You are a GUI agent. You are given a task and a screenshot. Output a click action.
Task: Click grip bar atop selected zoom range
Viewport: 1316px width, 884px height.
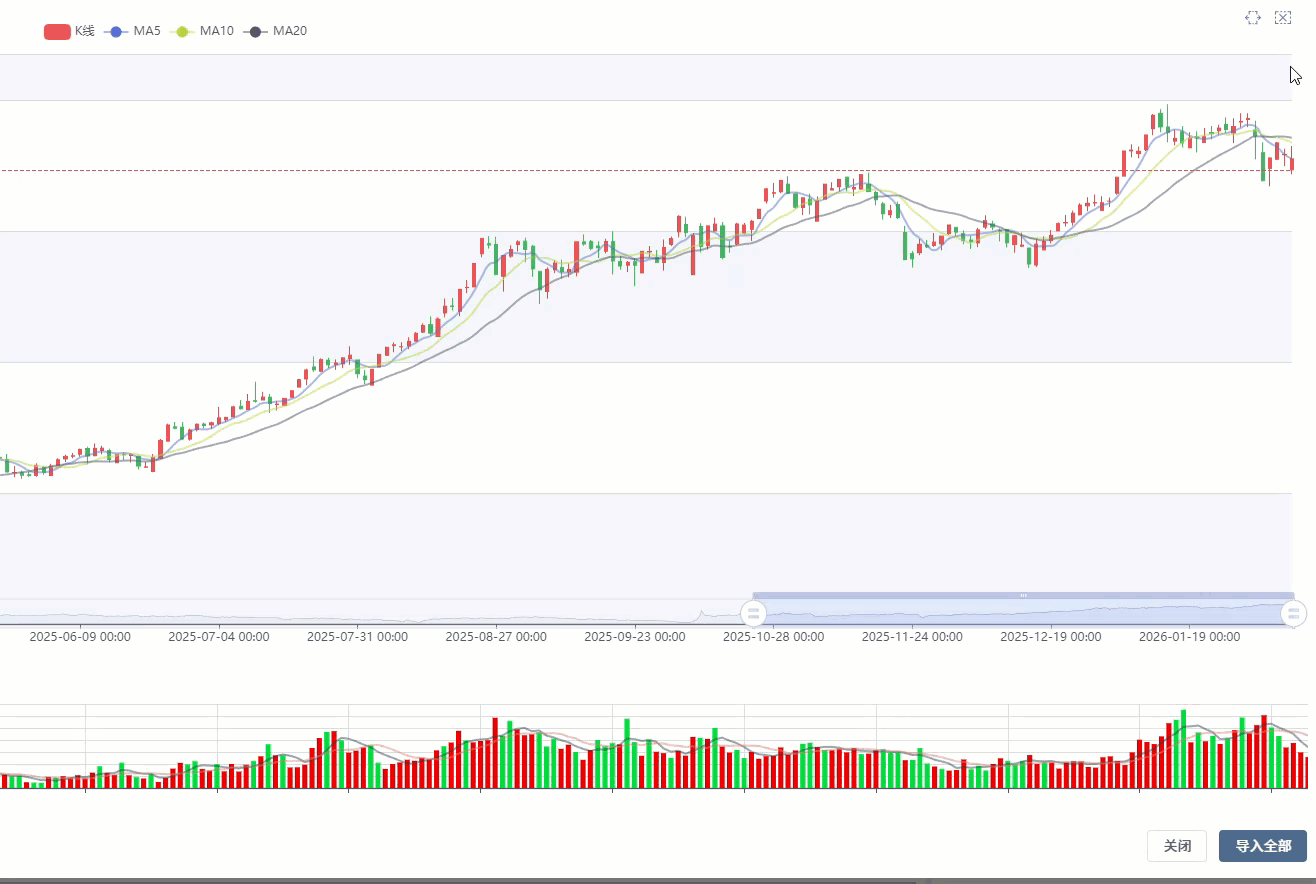pyautogui.click(x=1023, y=595)
